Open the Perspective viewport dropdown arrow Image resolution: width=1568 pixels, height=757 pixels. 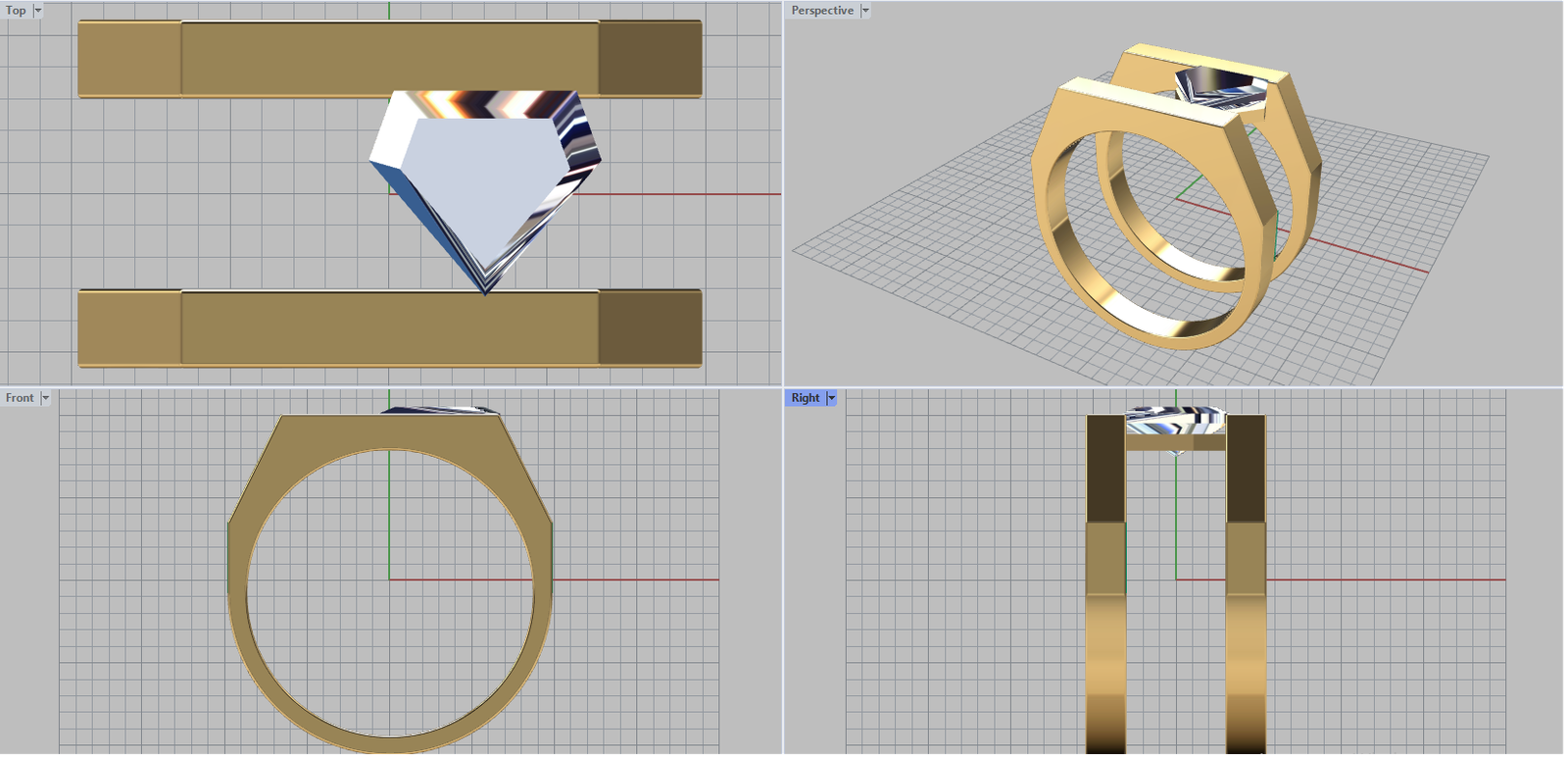(x=865, y=11)
